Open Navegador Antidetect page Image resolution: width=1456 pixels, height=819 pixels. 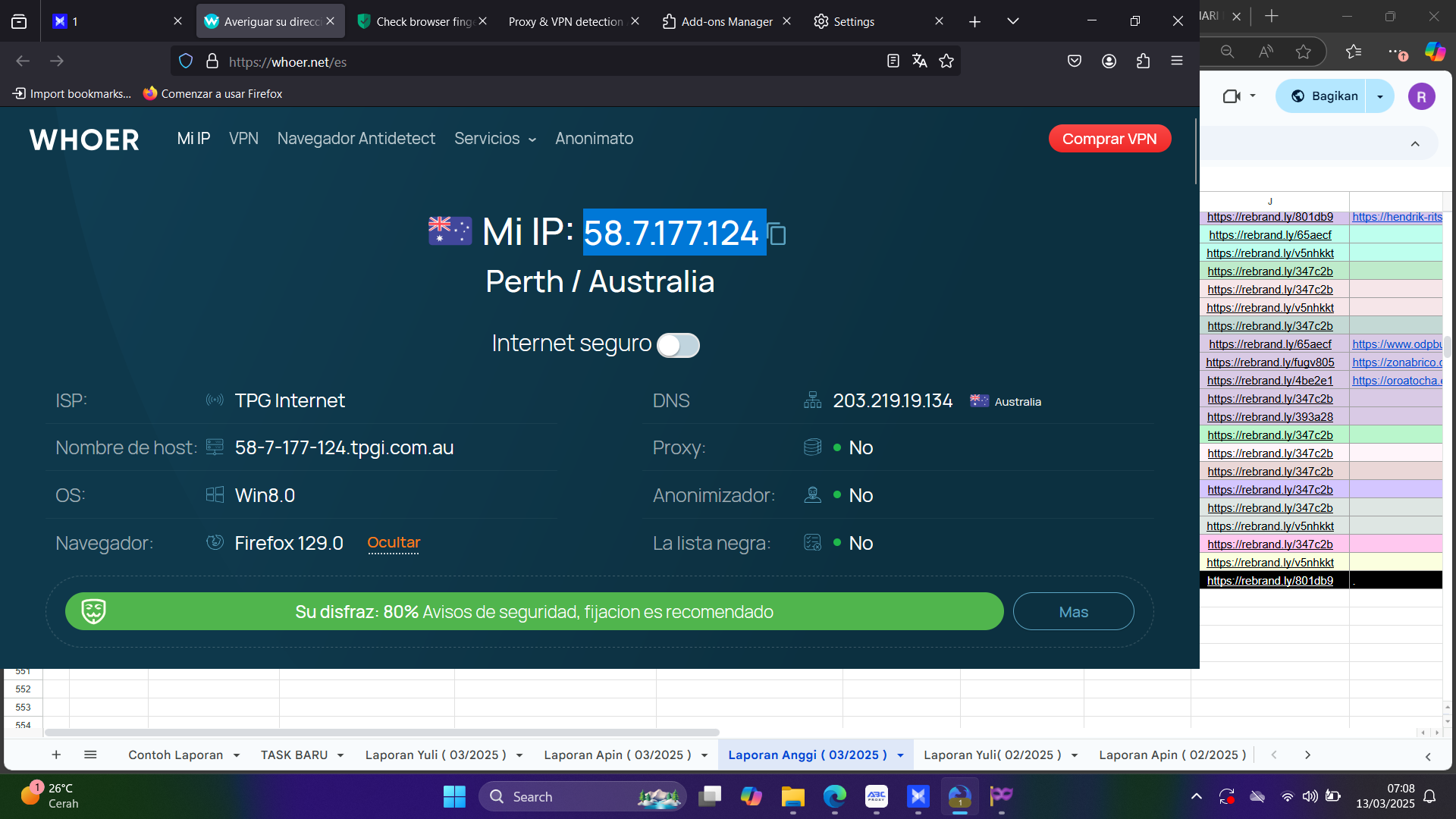[x=356, y=139]
